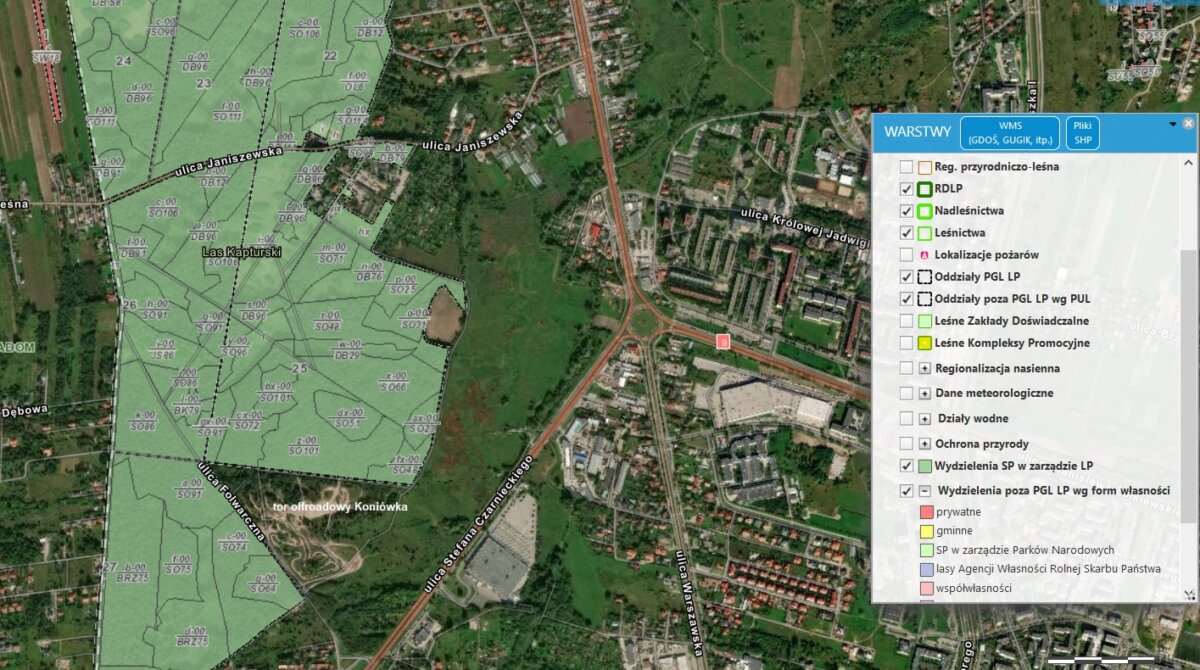This screenshot has width=1200, height=670.
Task: Check the Ochrona przyrody group checkbox
Action: pyautogui.click(x=906, y=443)
